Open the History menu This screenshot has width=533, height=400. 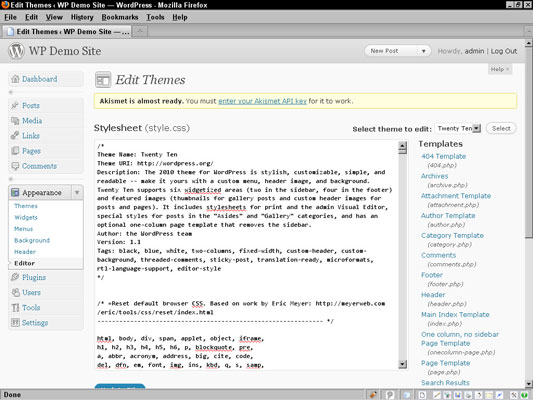pos(82,17)
